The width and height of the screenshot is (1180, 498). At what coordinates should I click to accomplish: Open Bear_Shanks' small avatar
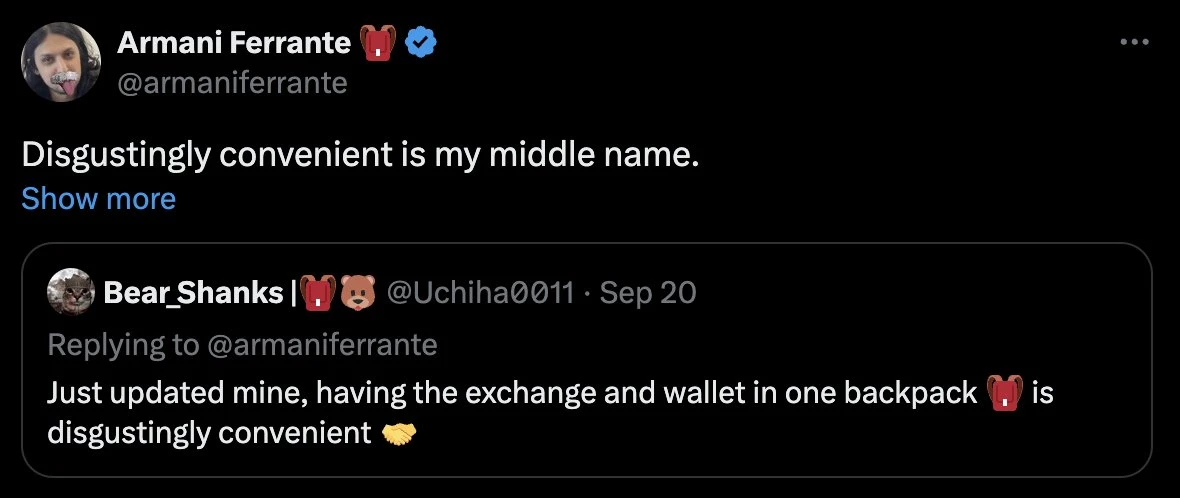point(69,292)
